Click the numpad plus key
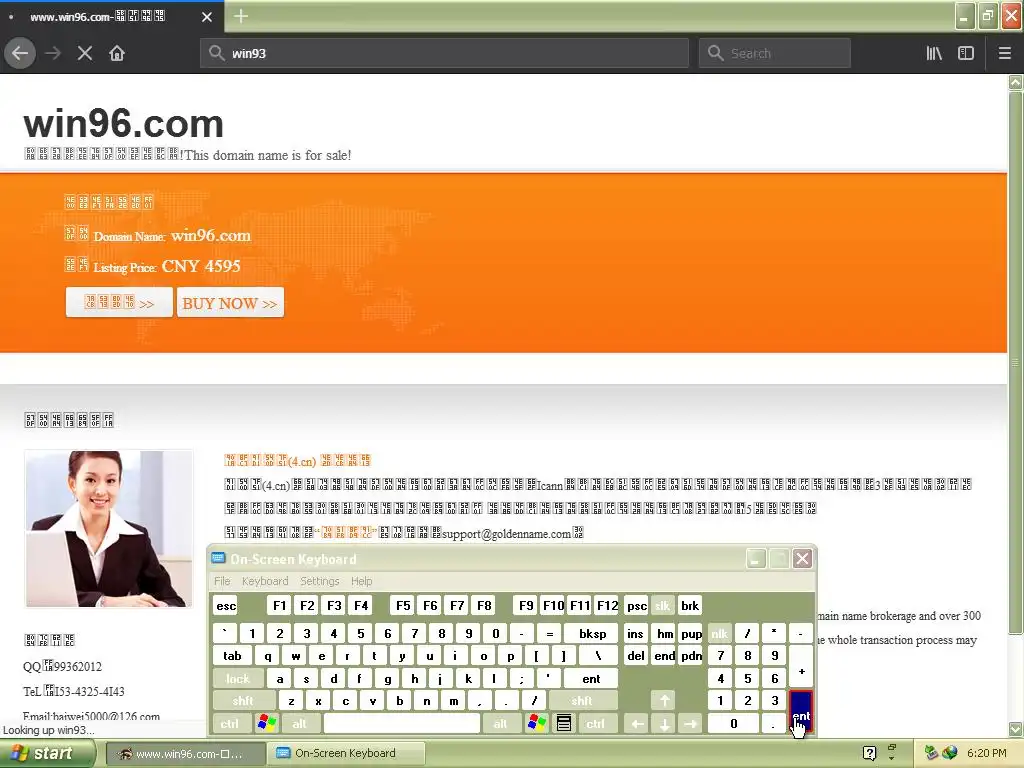Viewport: 1024px width, 768px height. click(801, 667)
